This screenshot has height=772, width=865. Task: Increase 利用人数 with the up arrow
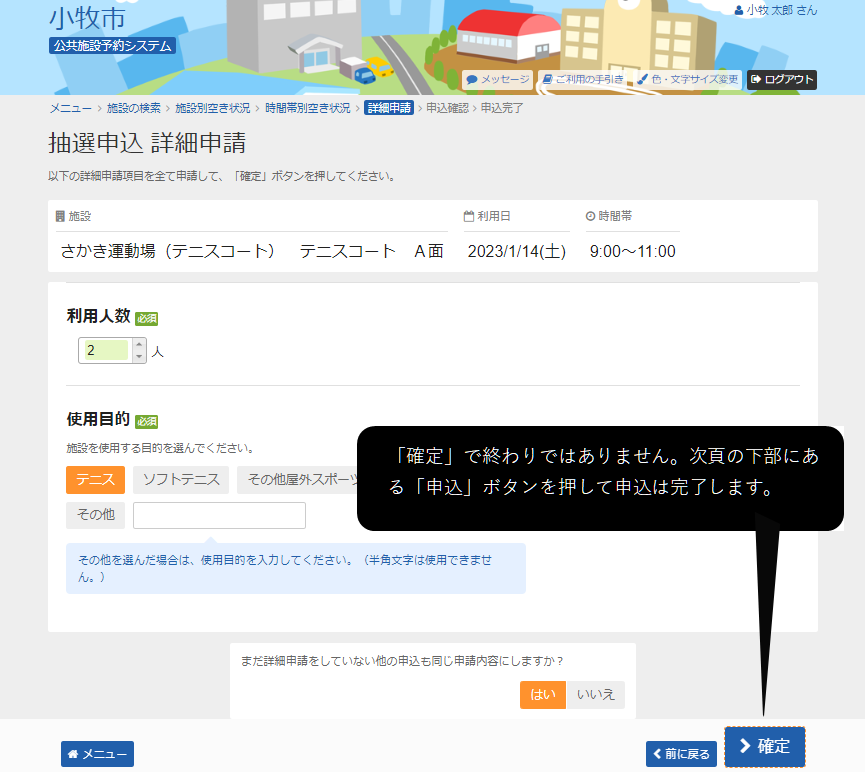point(139,345)
